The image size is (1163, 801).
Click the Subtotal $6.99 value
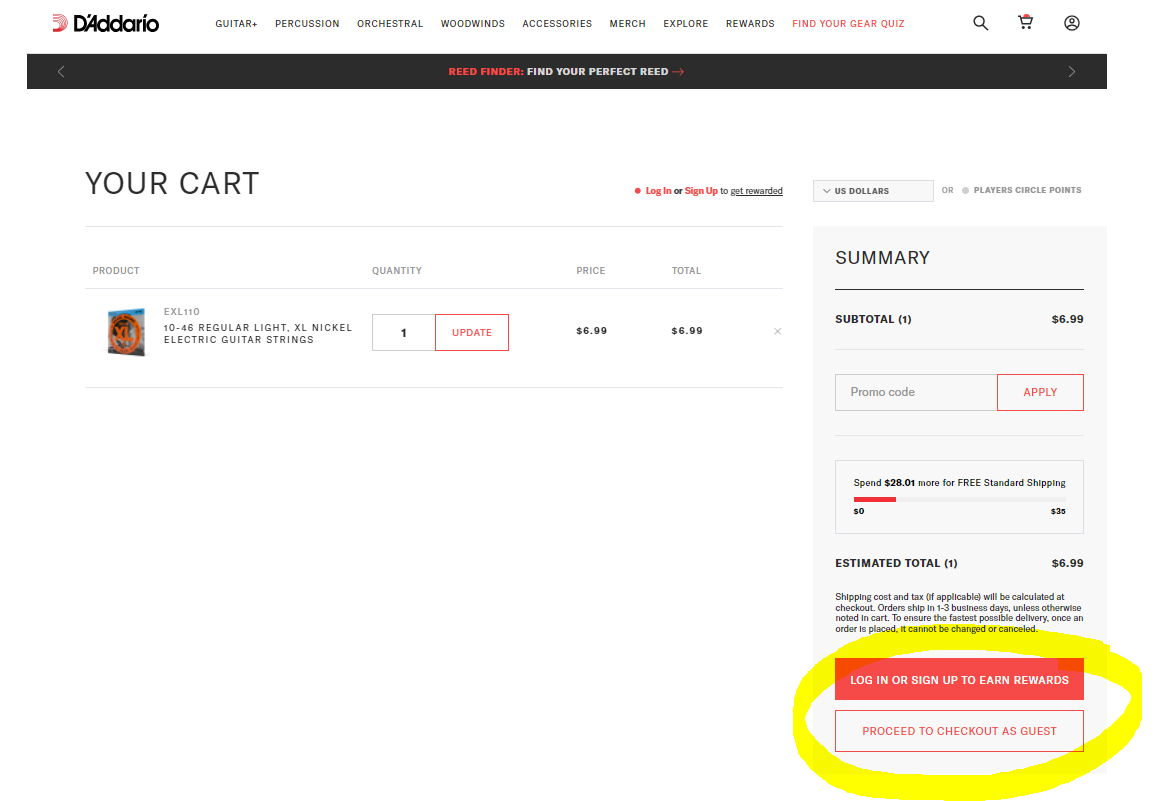pos(1067,319)
